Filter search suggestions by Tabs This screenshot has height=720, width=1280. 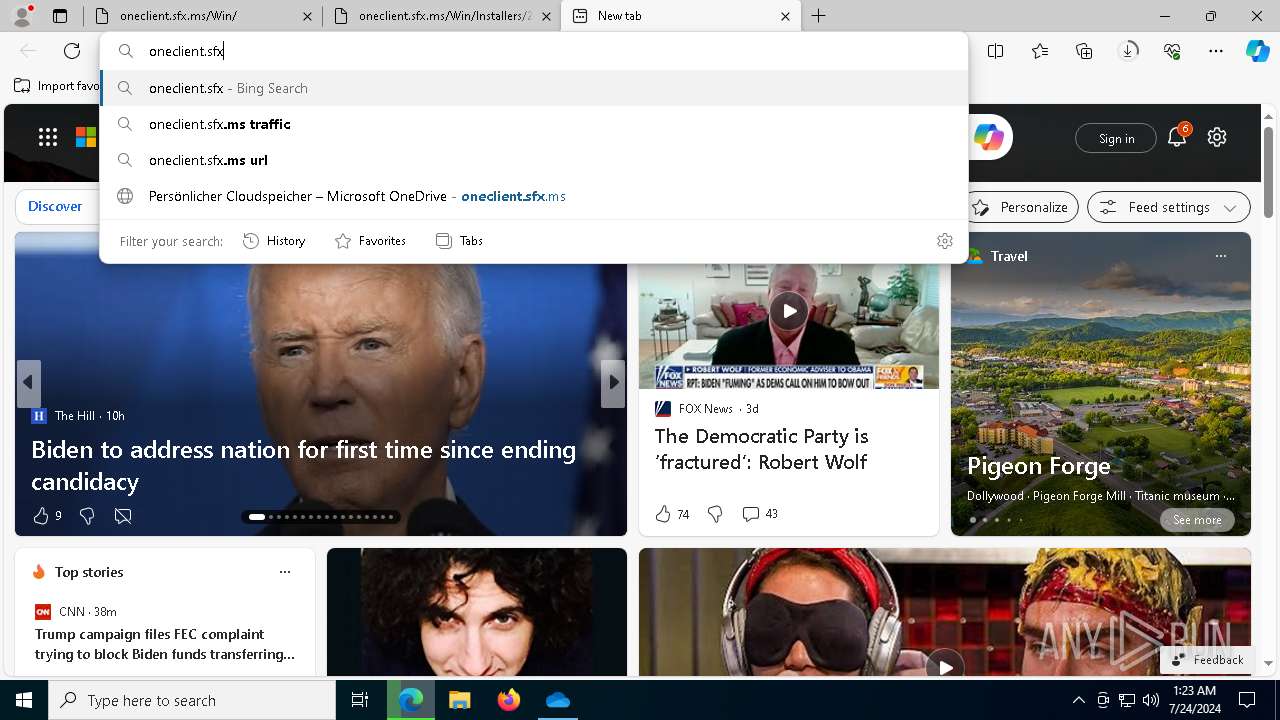pyautogui.click(x=459, y=241)
